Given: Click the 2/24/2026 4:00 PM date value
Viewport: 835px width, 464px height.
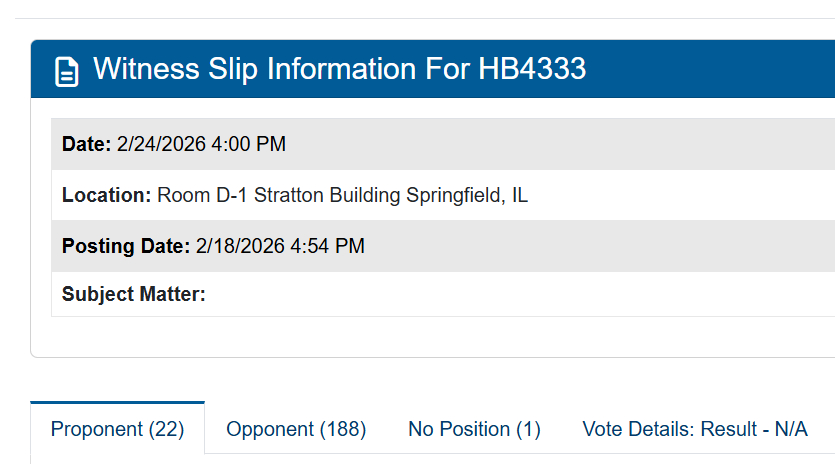Looking at the screenshot, I should 201,145.
